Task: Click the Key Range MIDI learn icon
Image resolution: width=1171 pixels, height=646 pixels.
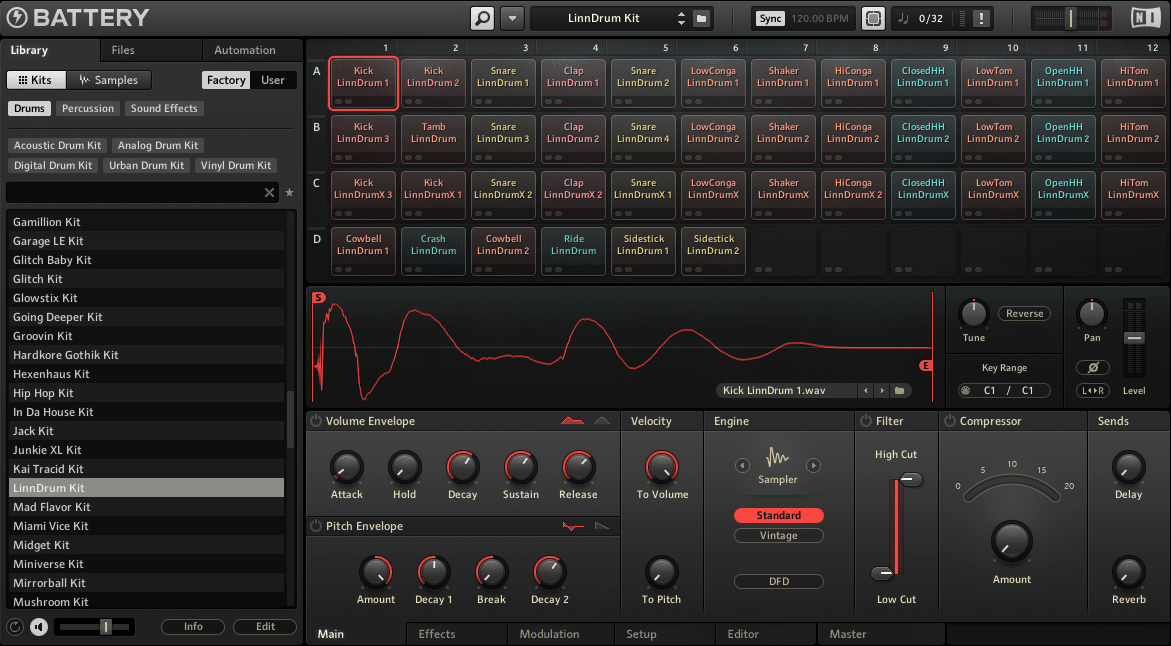Action: click(966, 391)
